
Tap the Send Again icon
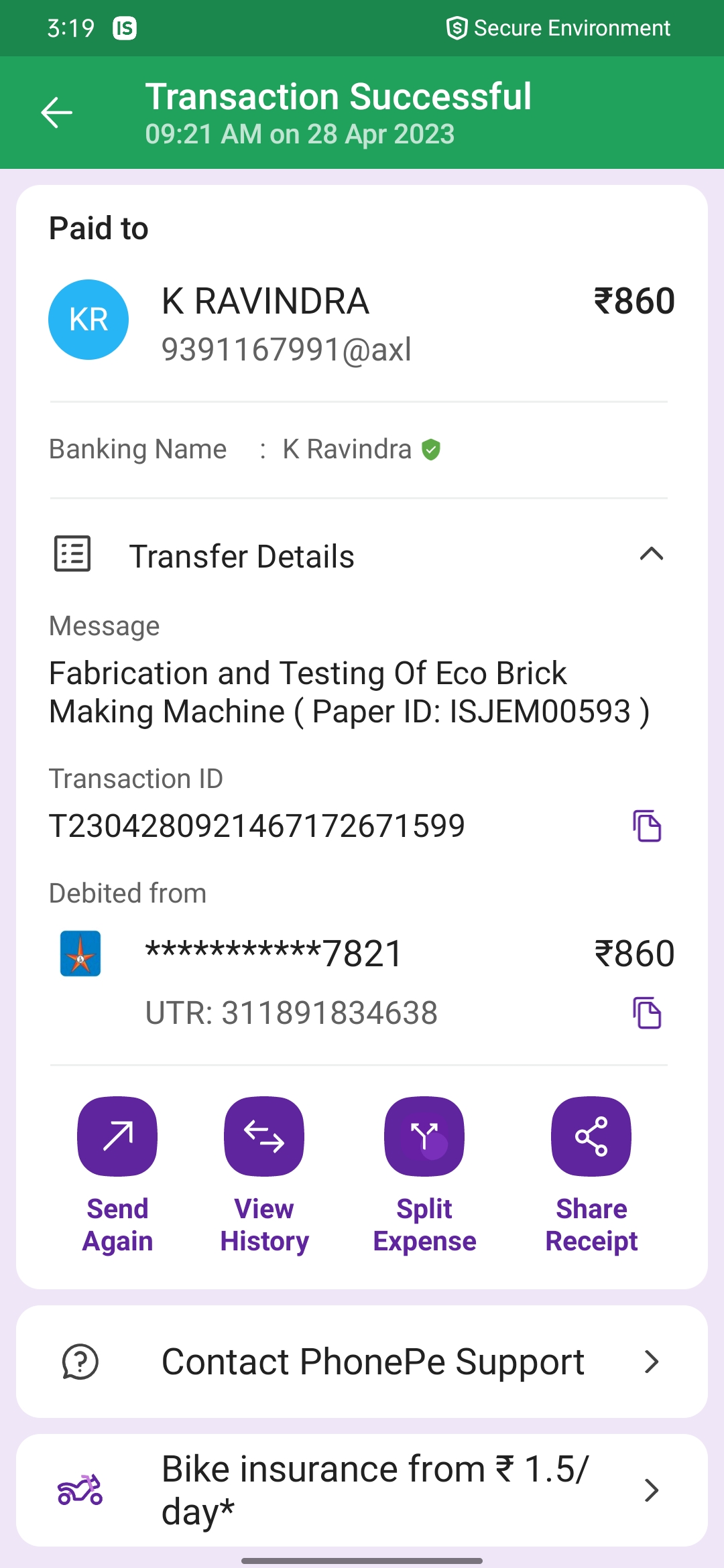pos(117,1136)
